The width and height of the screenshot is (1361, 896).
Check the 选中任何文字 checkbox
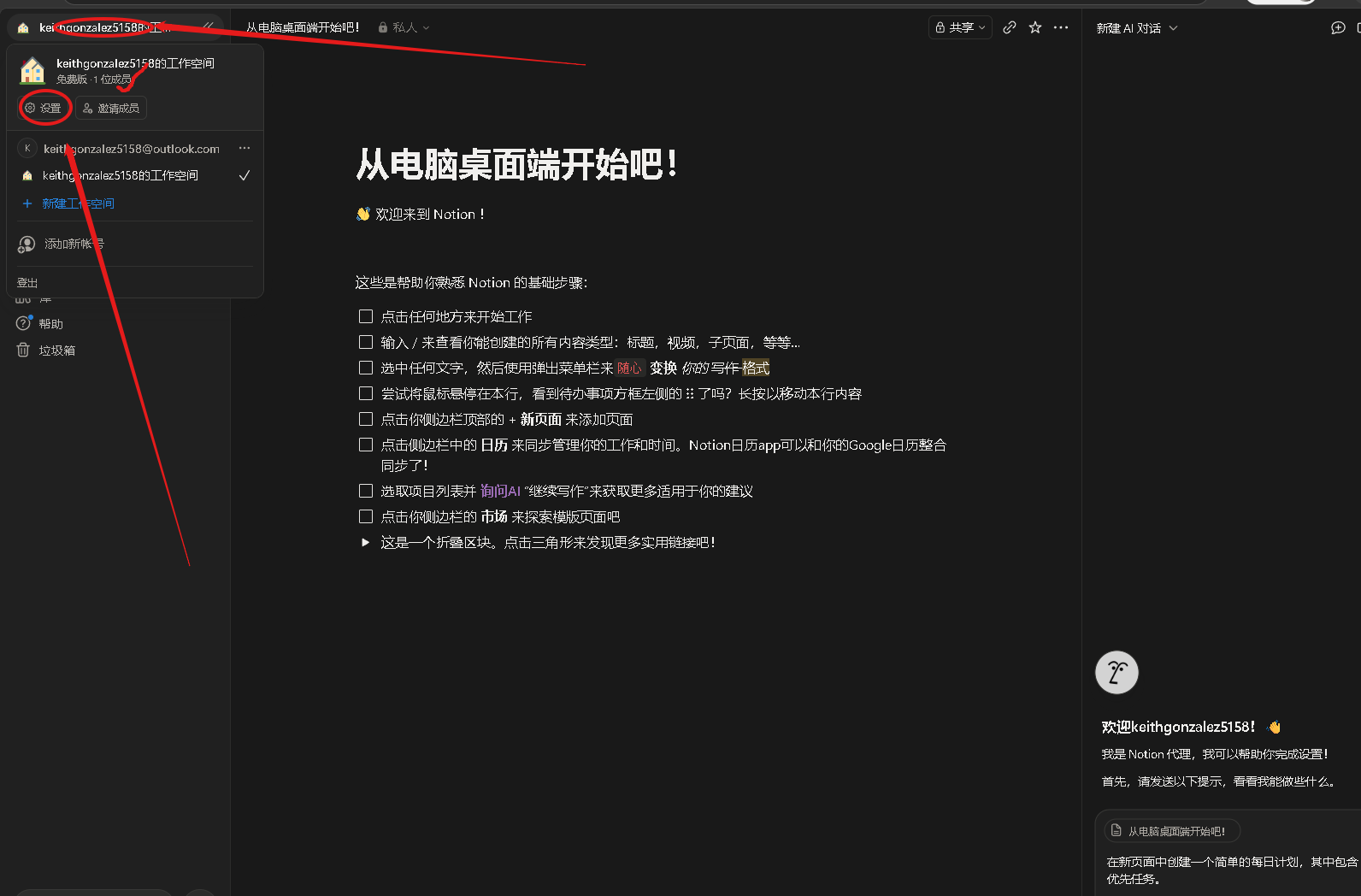pyautogui.click(x=366, y=368)
